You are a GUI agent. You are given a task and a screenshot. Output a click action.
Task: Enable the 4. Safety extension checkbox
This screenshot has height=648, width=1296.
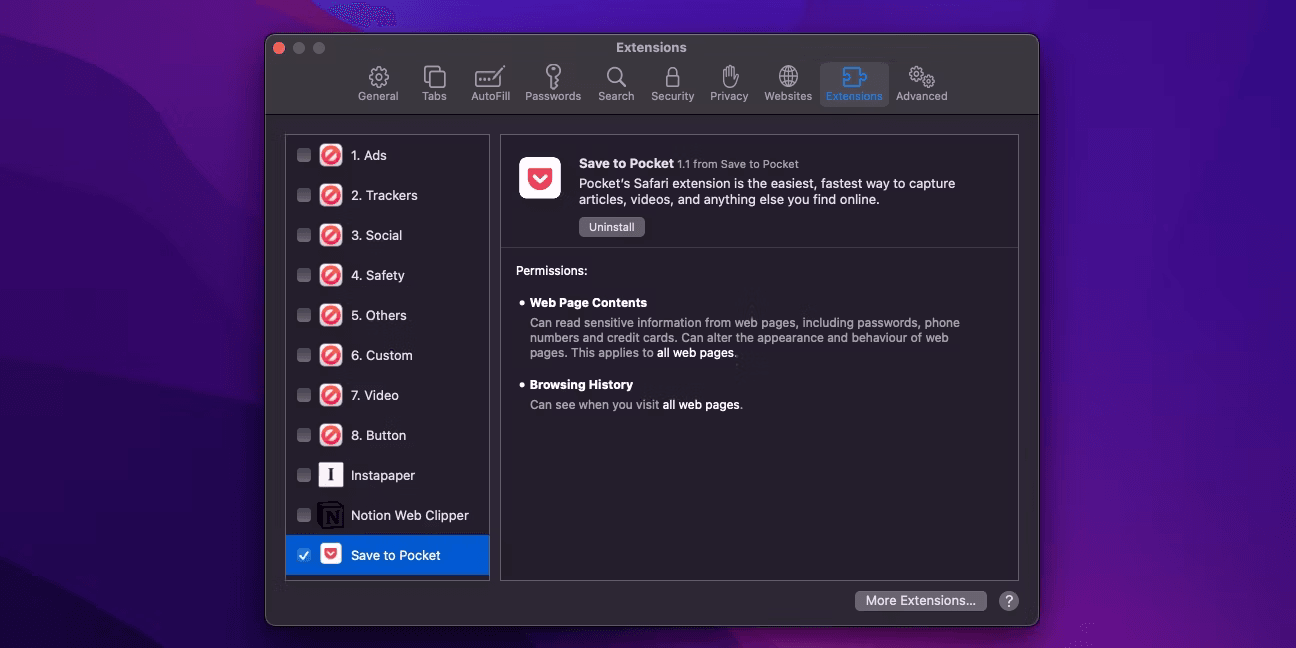coord(304,275)
